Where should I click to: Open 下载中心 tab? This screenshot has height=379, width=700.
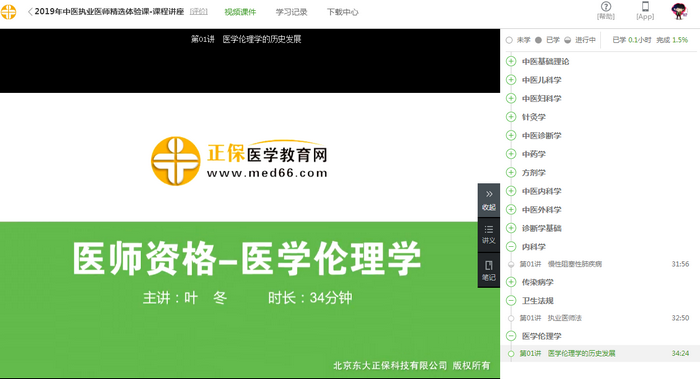tap(343, 12)
